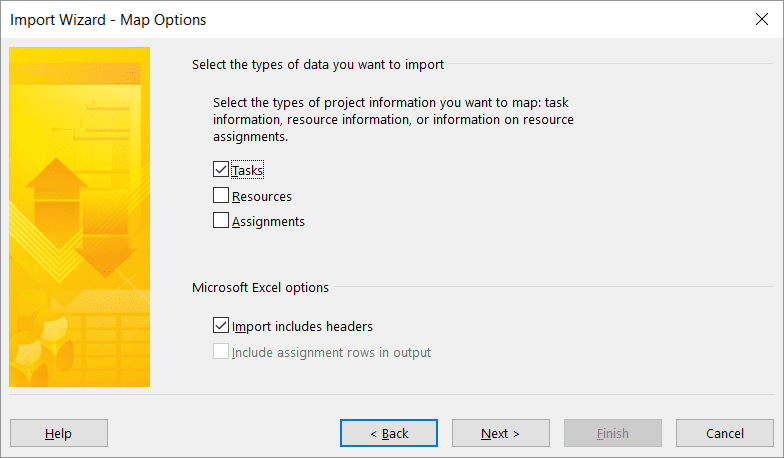Uncheck the Tasks checkbox
784x458 pixels.
point(220,170)
